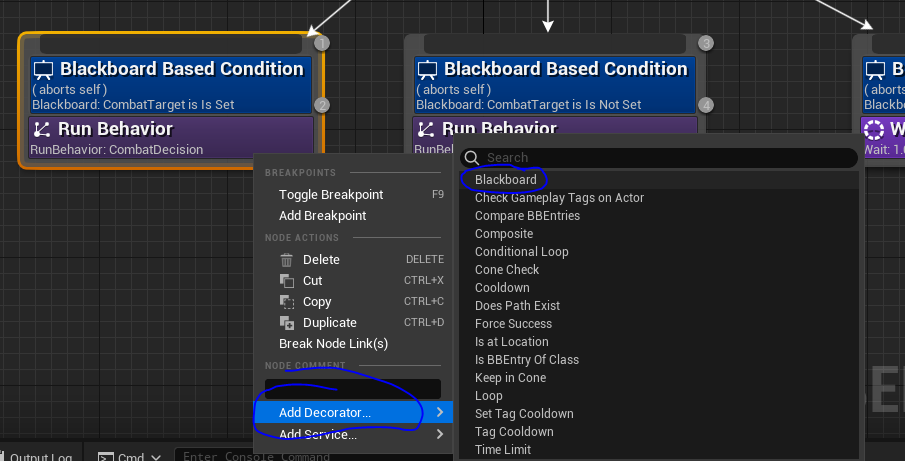The image size is (905, 461).
Task: Open Add Decorator submenu
Action: [x=353, y=413]
